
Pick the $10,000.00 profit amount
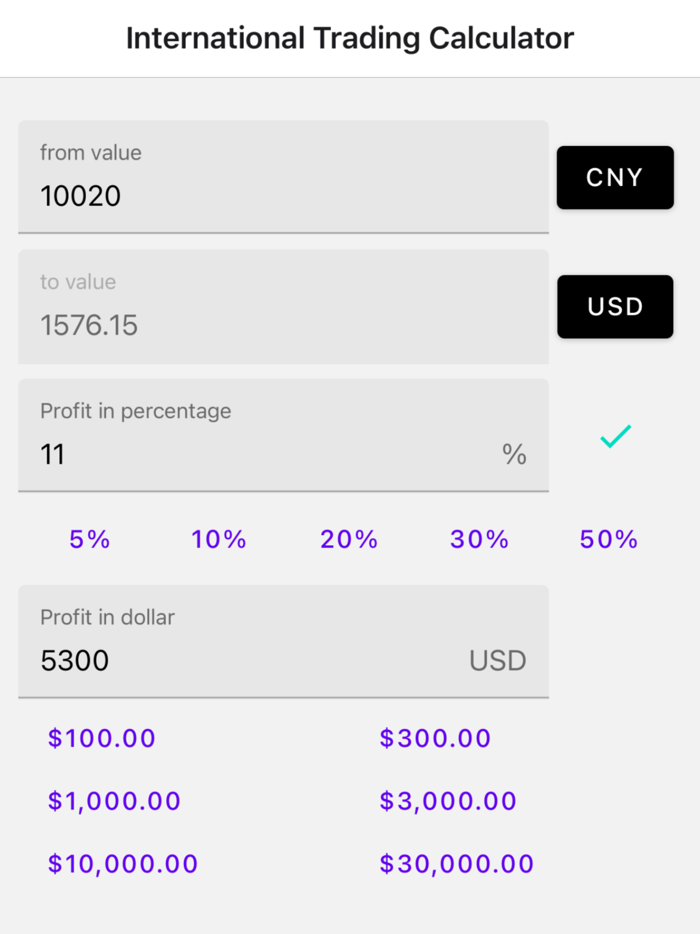click(x=123, y=863)
